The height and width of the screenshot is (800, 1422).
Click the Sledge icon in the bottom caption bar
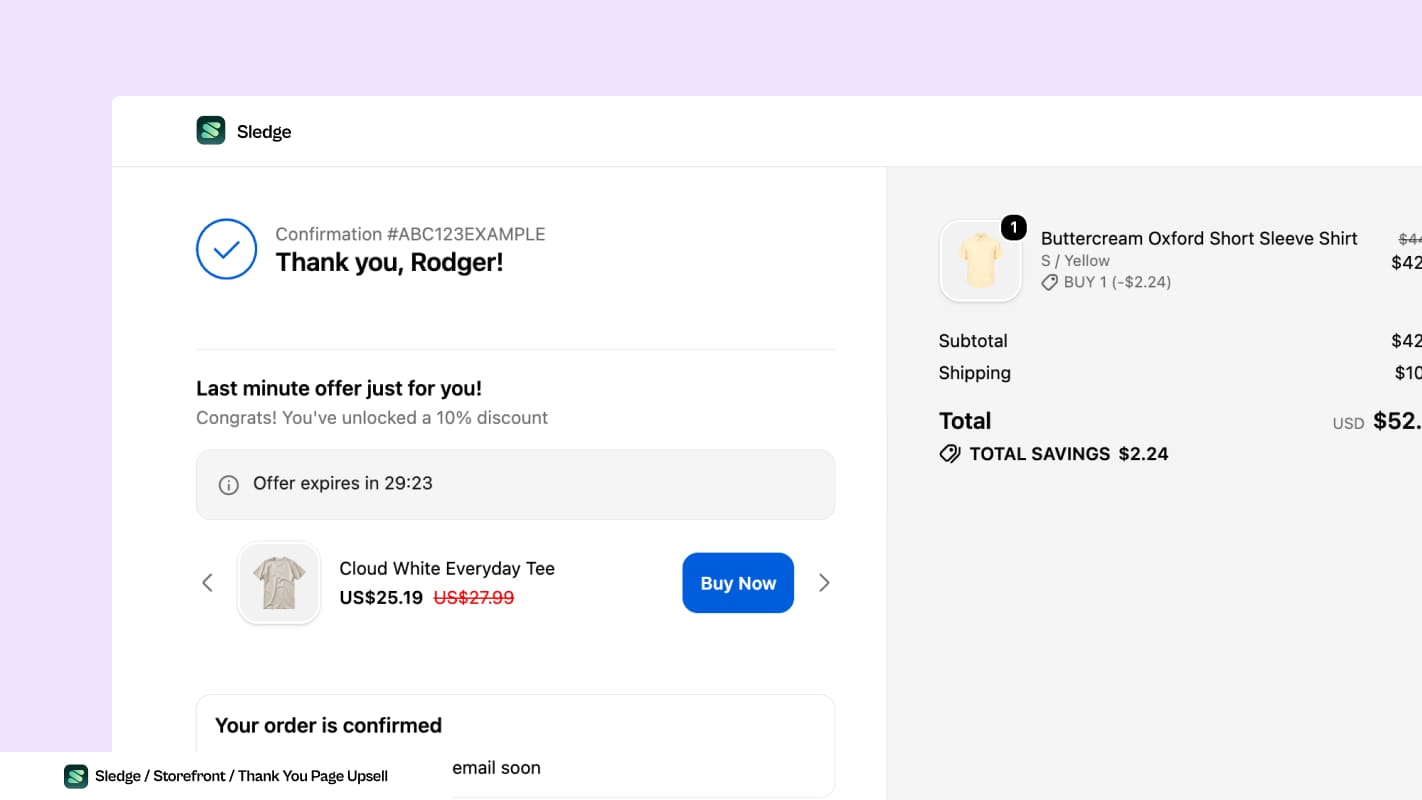(x=76, y=776)
